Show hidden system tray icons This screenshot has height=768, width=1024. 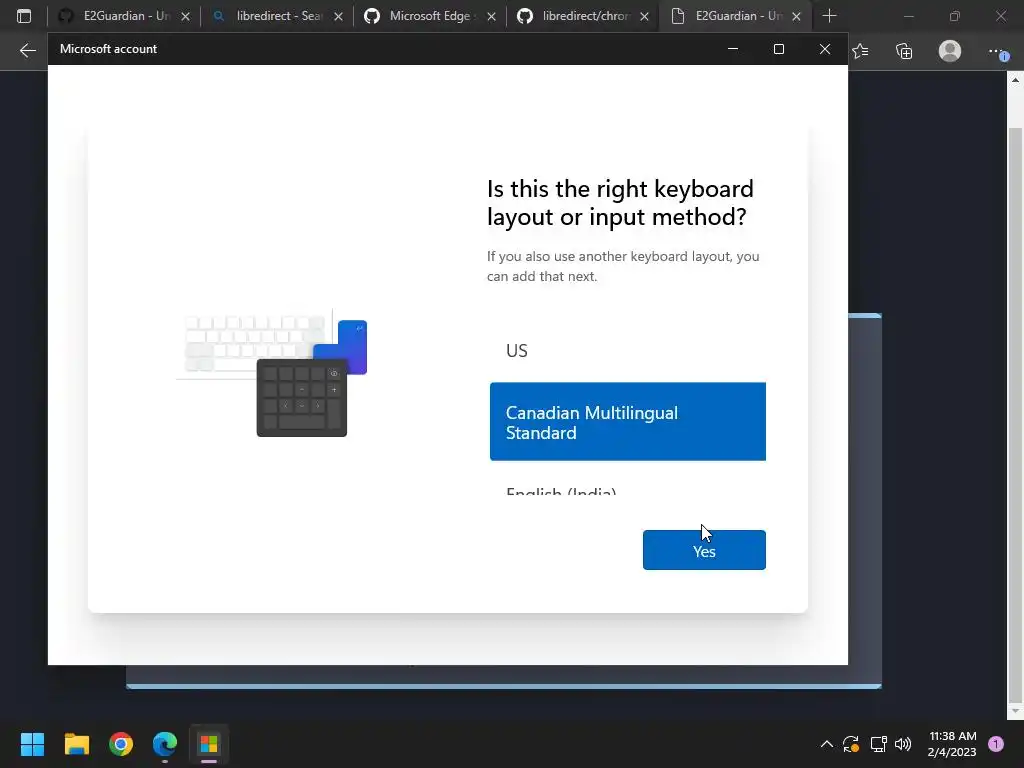click(x=826, y=744)
